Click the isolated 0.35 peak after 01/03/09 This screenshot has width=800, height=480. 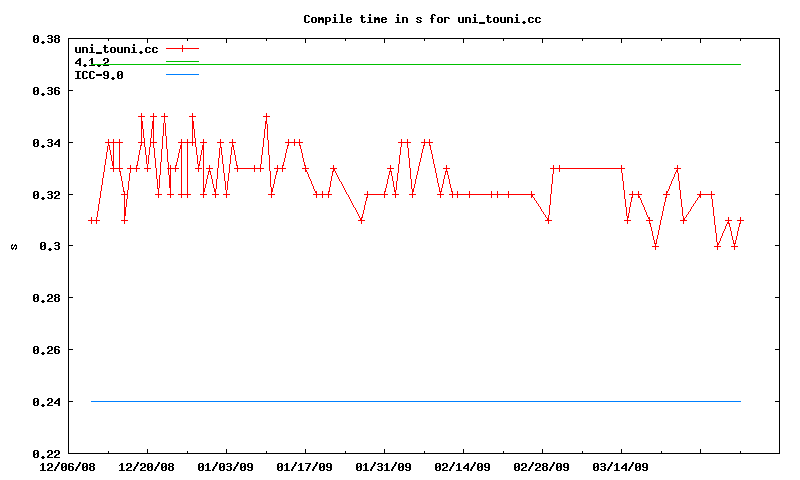pos(266,116)
